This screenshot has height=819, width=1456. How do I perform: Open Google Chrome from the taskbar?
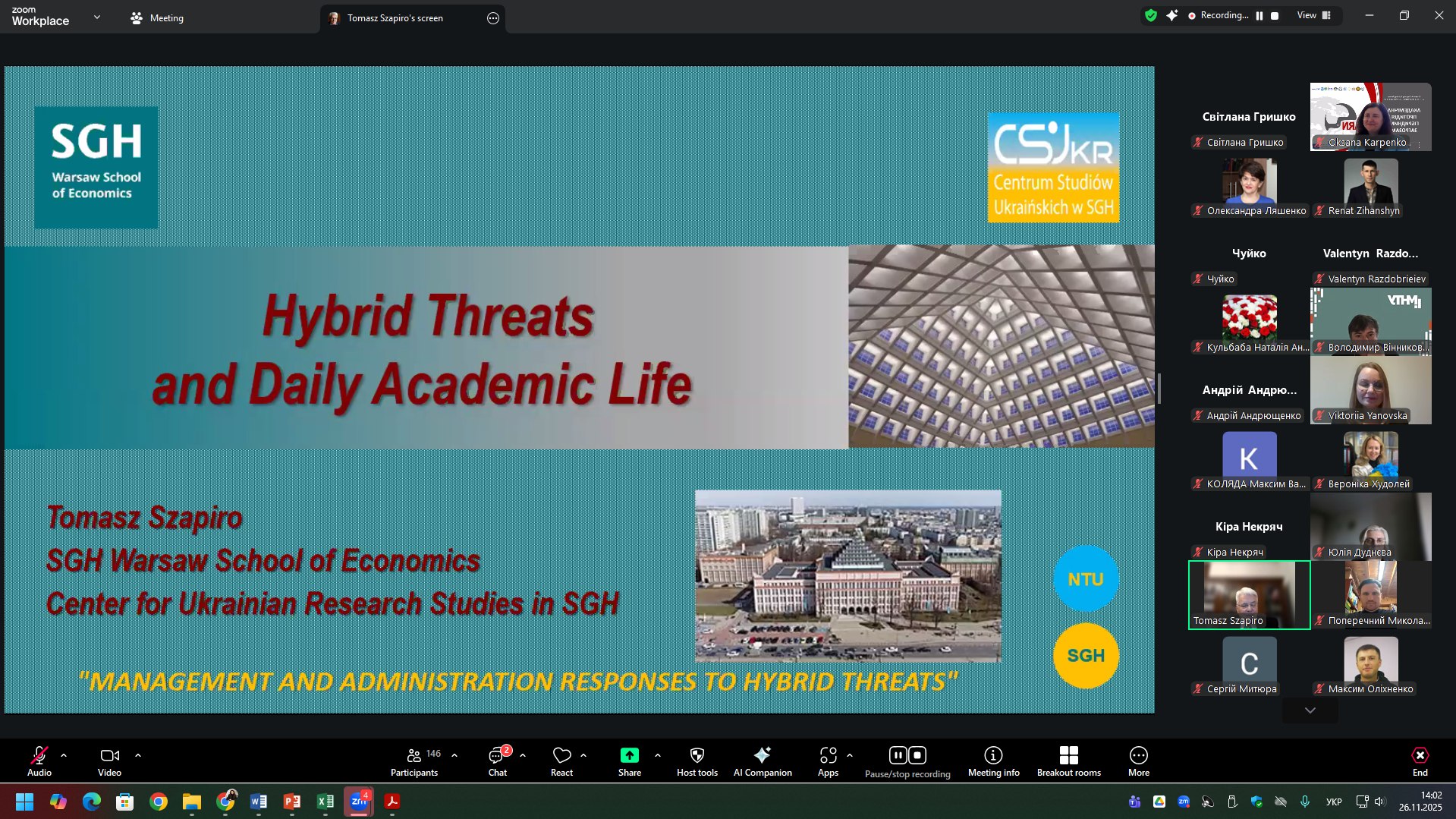[159, 802]
